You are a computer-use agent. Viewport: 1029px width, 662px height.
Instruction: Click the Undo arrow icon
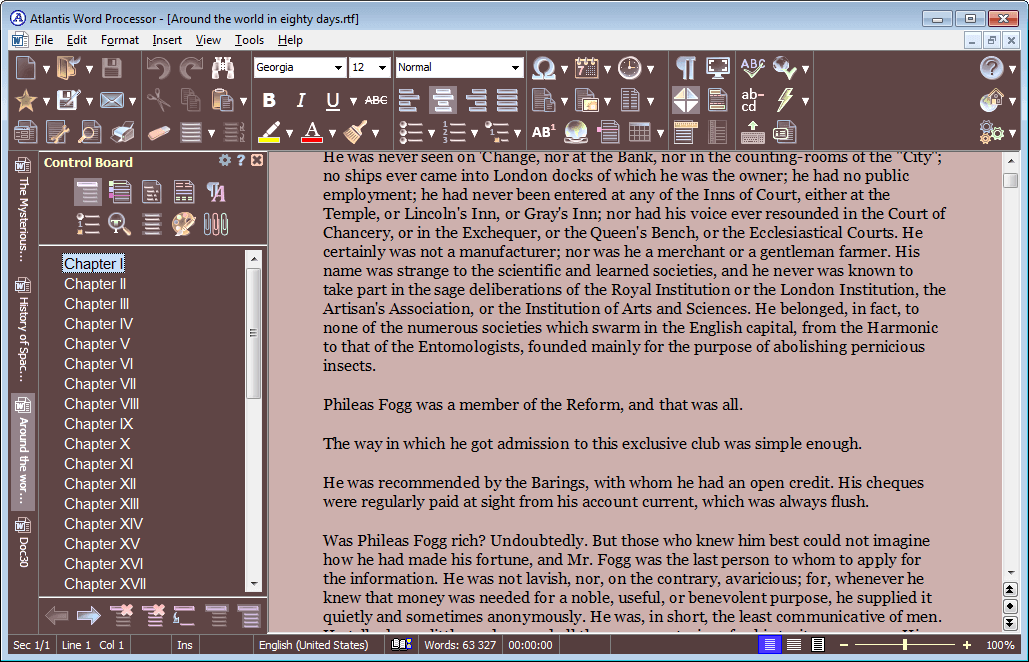point(158,68)
